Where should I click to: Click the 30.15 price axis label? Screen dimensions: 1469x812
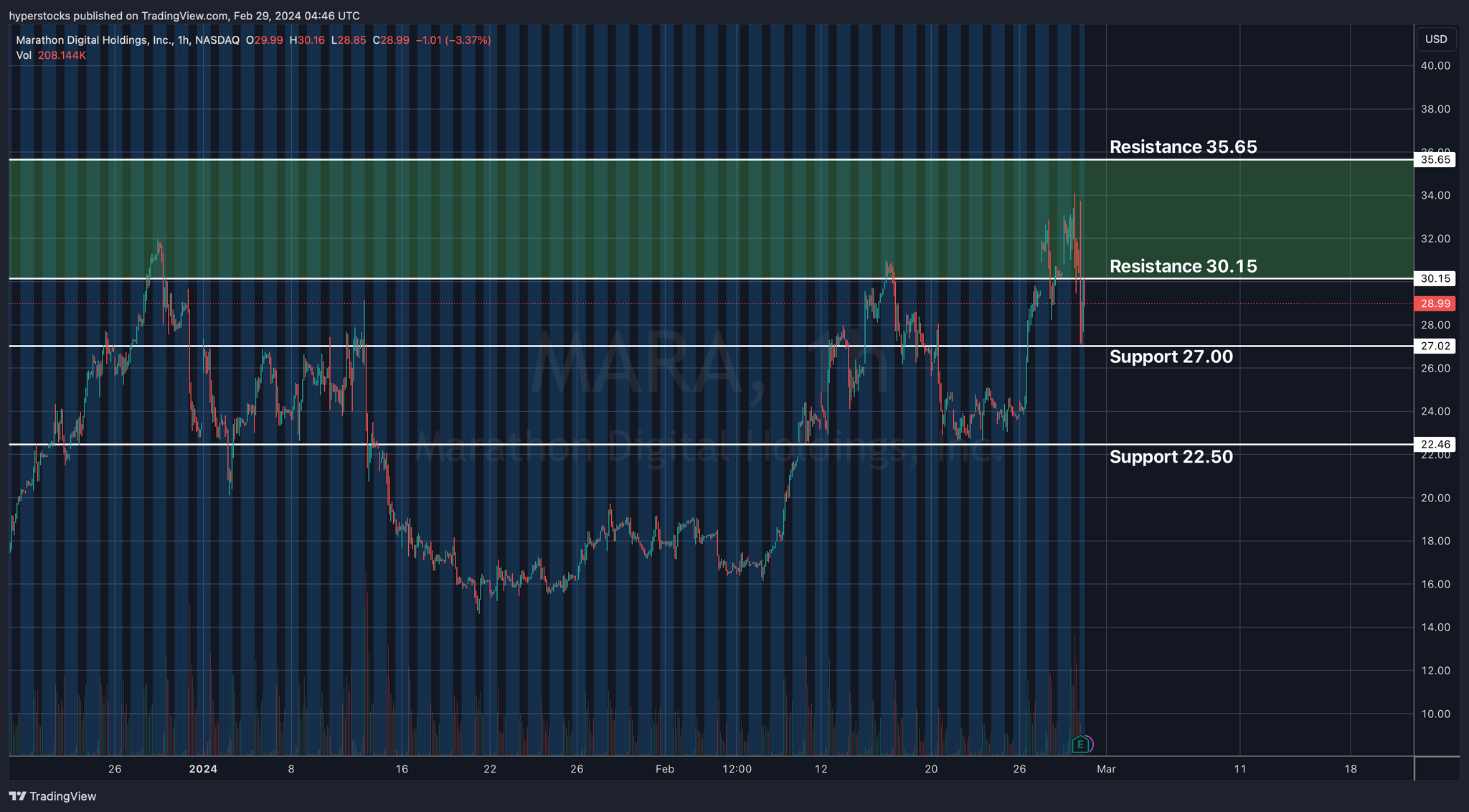(1435, 278)
